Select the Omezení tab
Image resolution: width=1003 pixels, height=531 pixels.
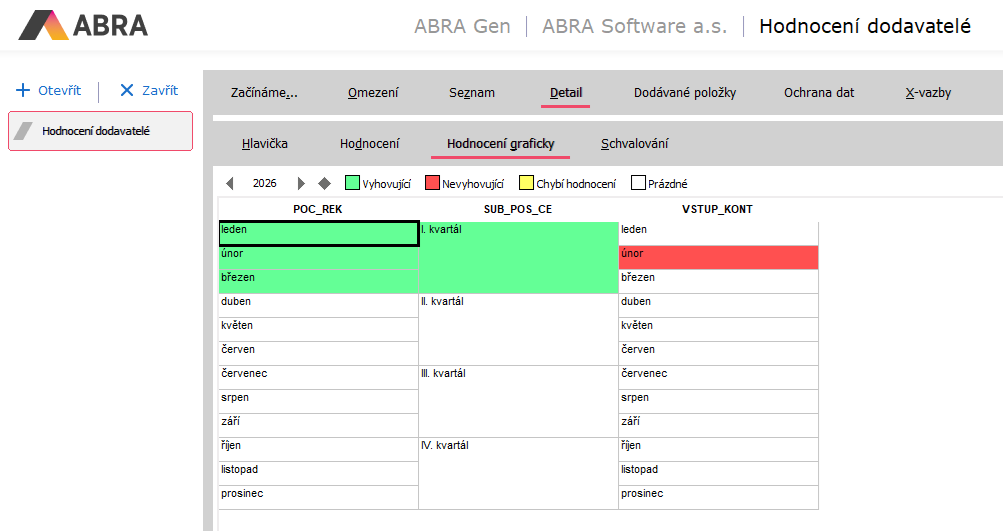373,93
